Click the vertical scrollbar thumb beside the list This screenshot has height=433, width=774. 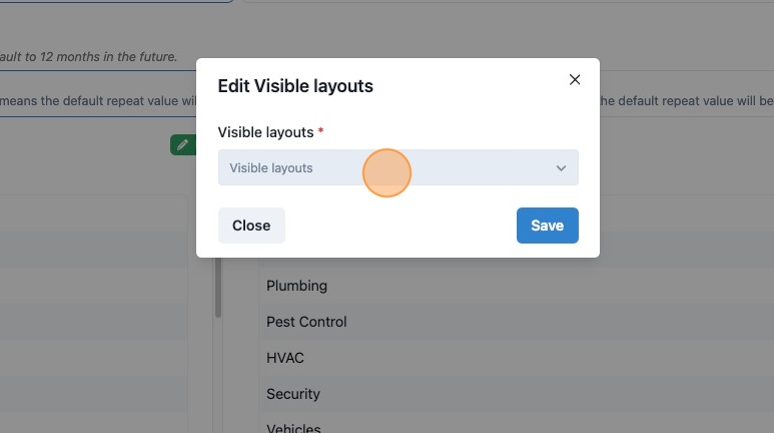click(218, 287)
